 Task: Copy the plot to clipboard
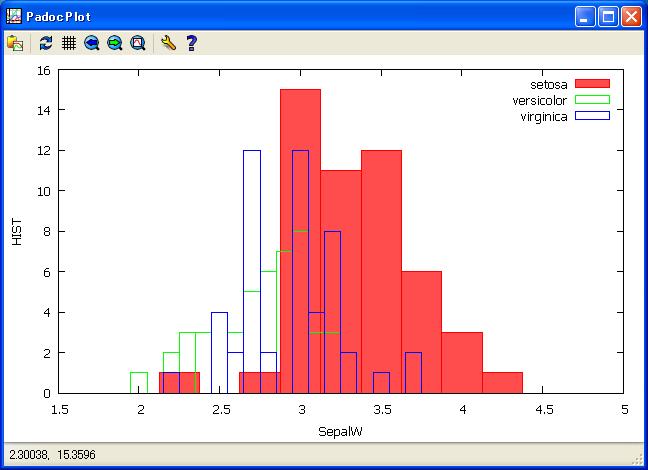(x=15, y=43)
